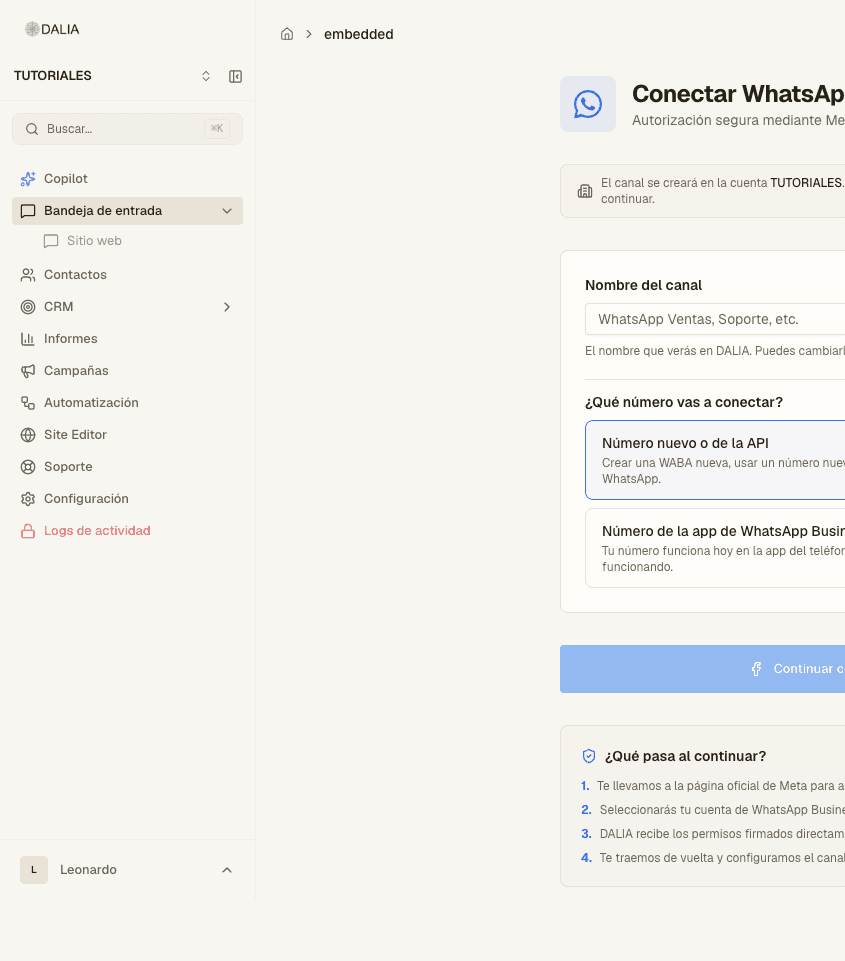845x961 pixels.
Task: Select Número de la app de WhatsApp option
Action: pos(715,548)
